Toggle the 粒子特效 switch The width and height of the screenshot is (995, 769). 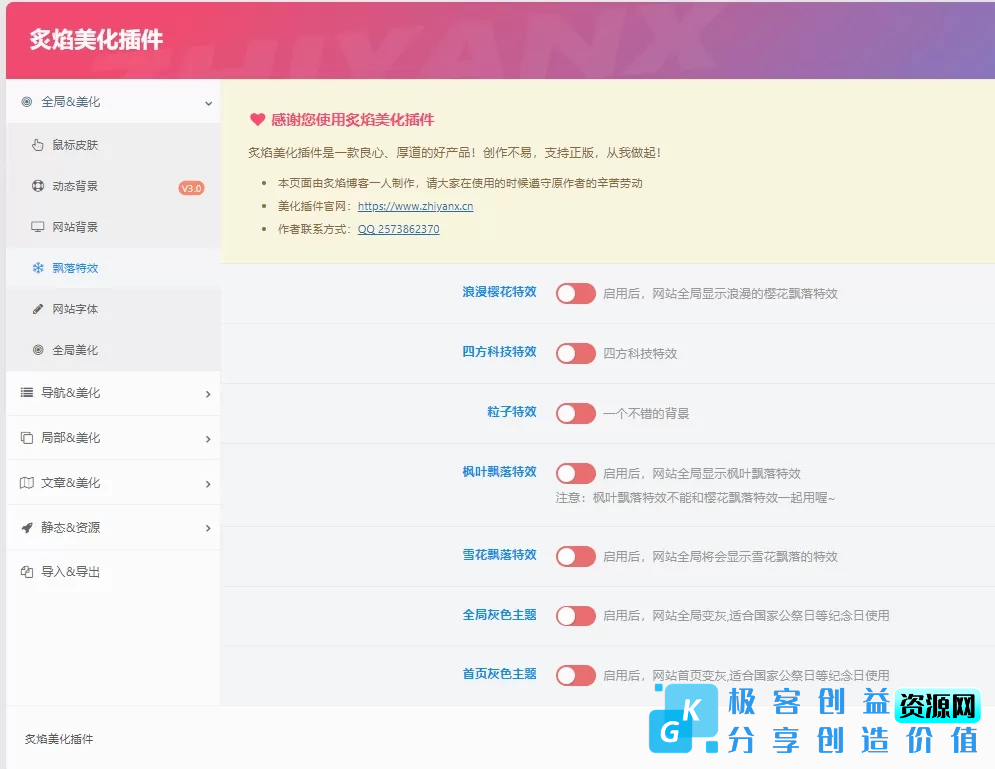coord(575,413)
